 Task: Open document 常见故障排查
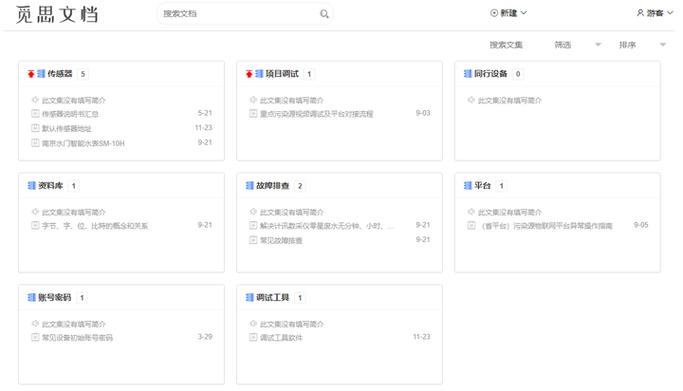click(x=281, y=240)
